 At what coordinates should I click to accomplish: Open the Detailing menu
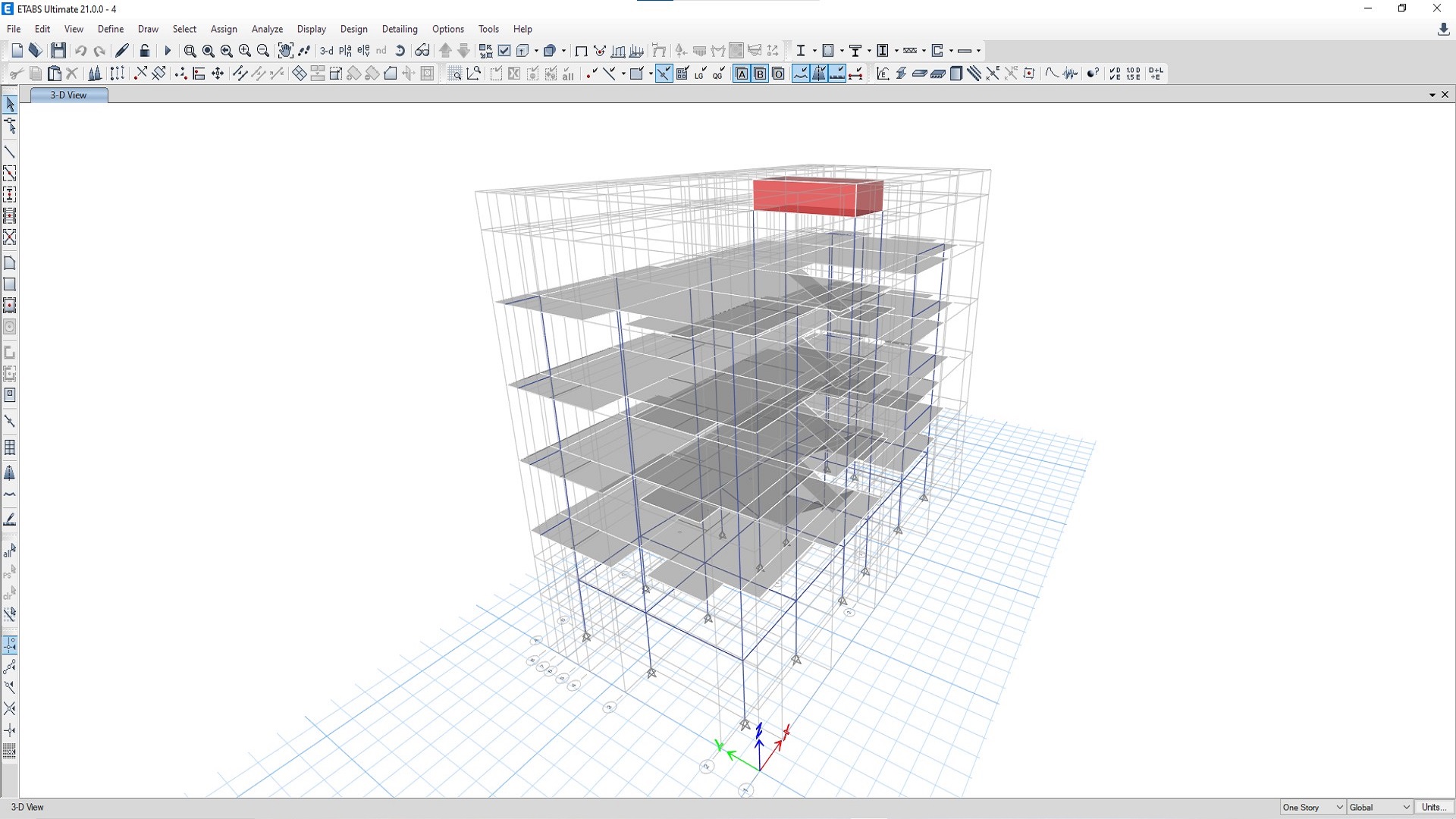click(400, 29)
